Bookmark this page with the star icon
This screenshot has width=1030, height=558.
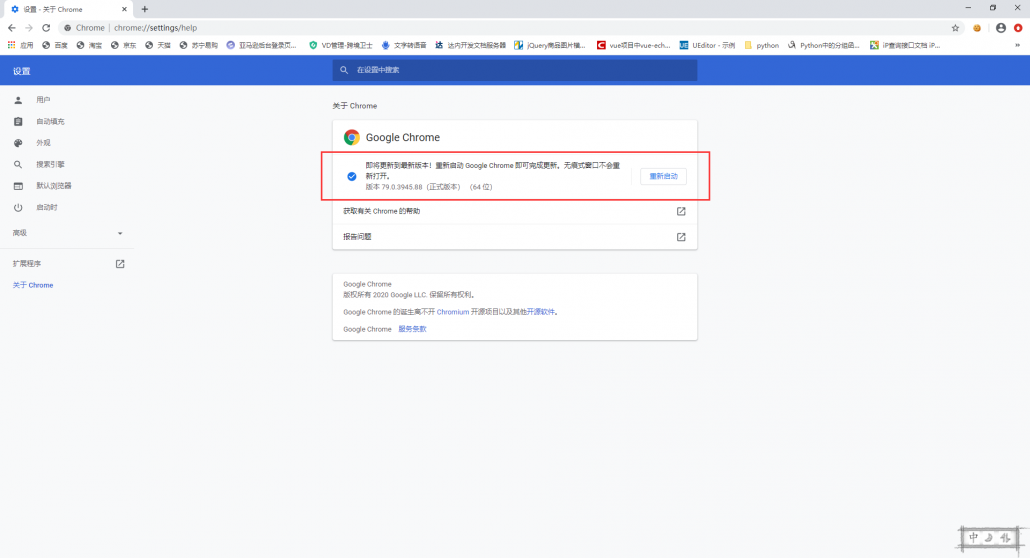tap(955, 28)
